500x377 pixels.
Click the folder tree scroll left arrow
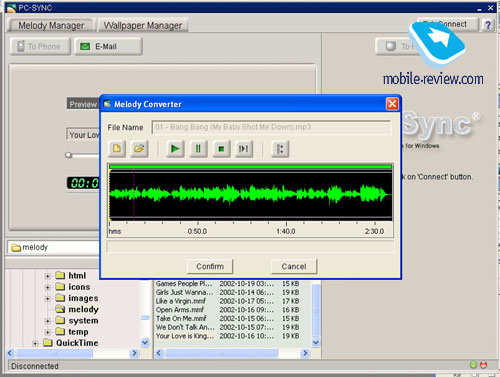tap(10, 353)
